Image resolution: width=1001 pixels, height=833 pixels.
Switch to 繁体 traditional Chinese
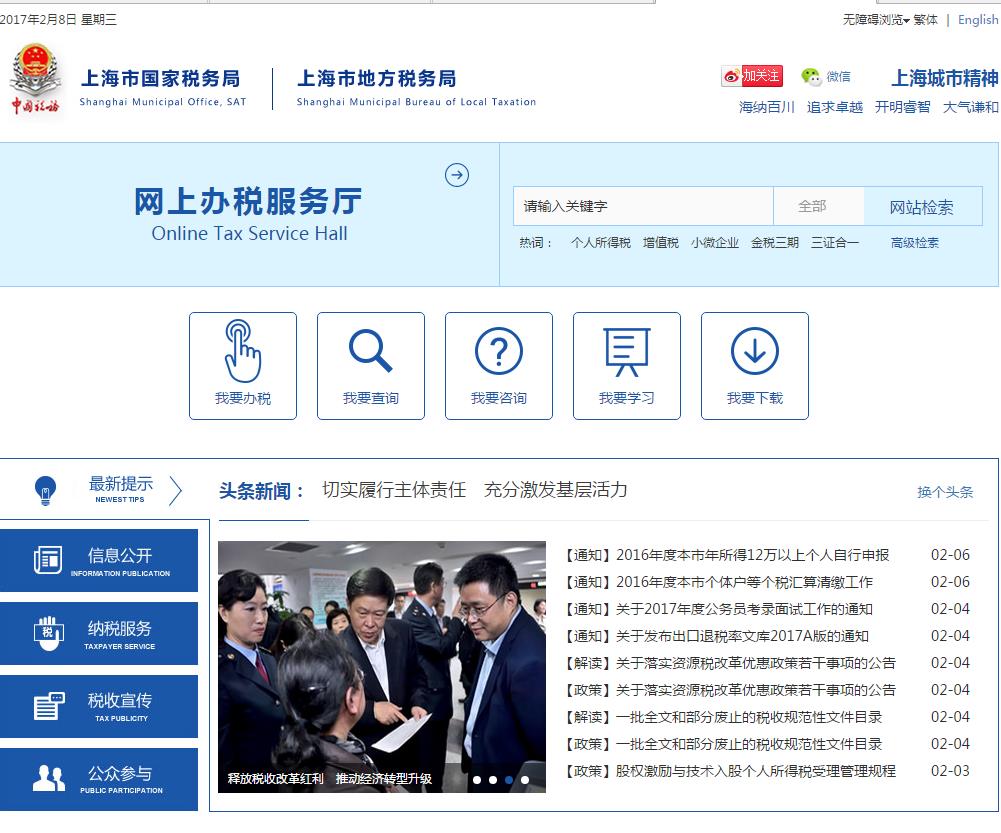click(925, 20)
